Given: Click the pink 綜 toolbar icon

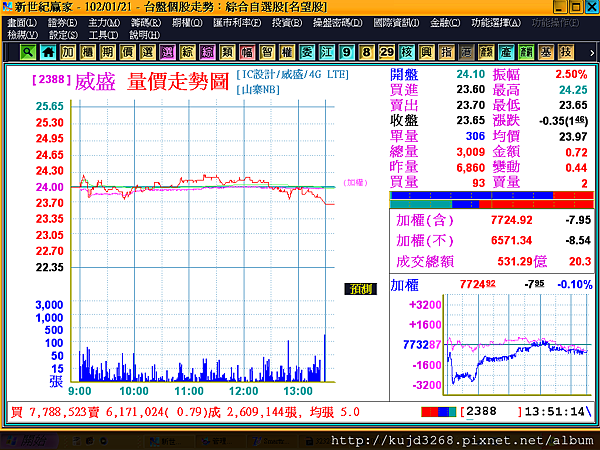Looking at the screenshot, I should (x=207, y=52).
